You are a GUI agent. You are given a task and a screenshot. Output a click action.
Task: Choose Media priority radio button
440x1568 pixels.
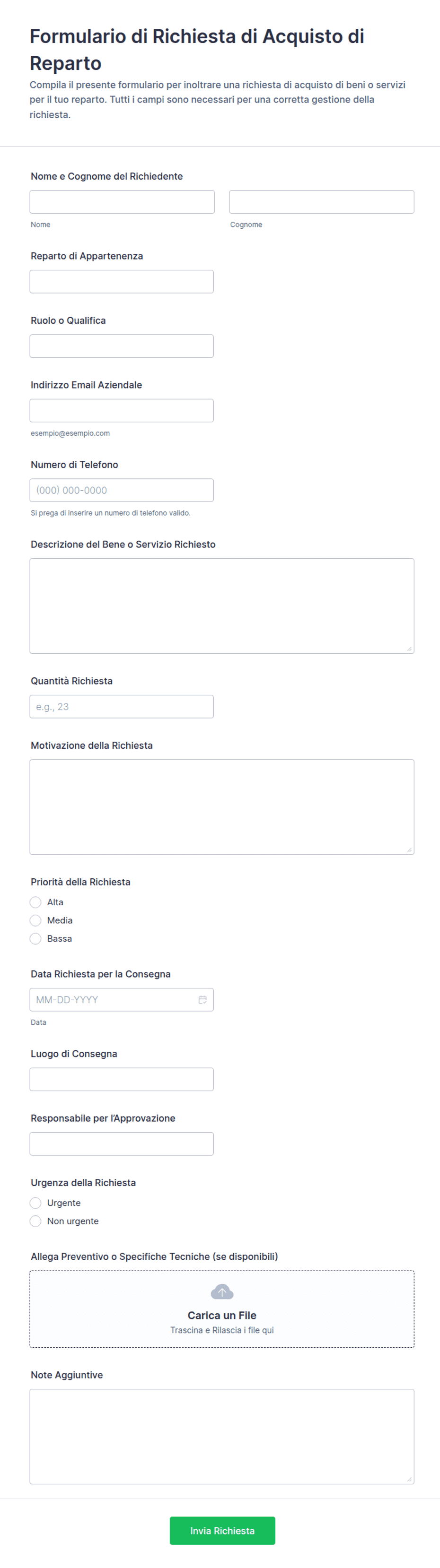[35, 920]
